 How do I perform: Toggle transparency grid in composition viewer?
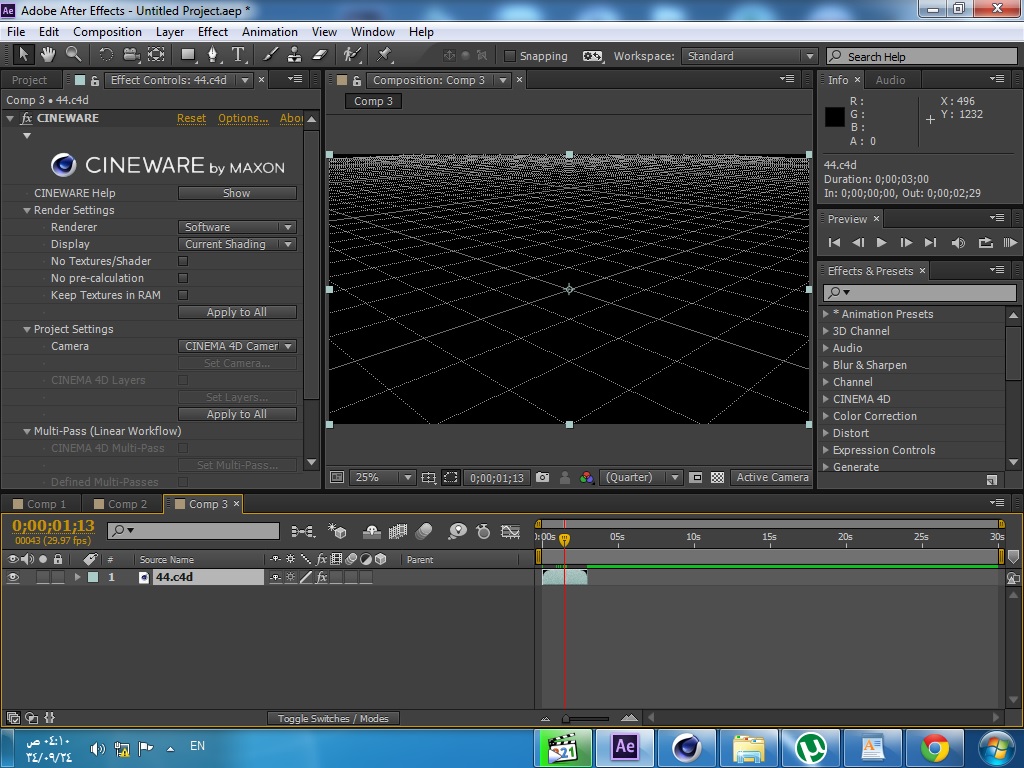[x=717, y=477]
